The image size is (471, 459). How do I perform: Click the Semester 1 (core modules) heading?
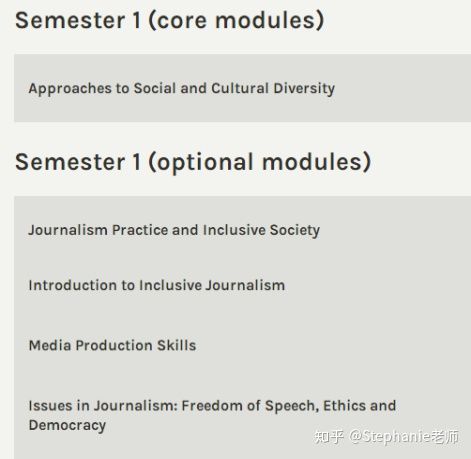(x=170, y=21)
